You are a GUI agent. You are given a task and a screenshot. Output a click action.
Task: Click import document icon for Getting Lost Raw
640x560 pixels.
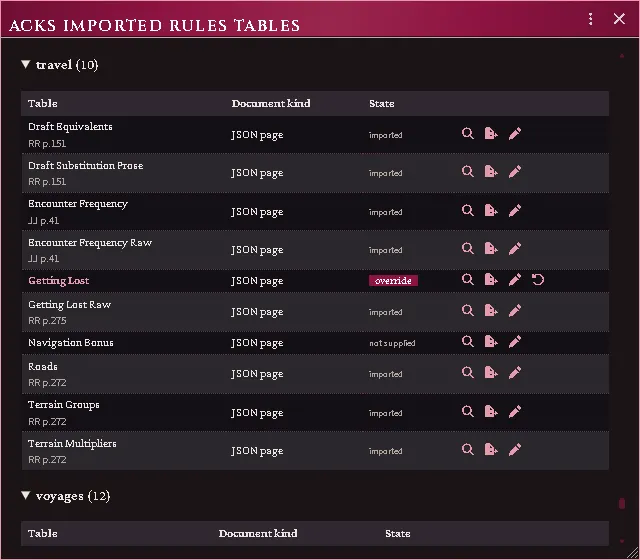coord(491,311)
